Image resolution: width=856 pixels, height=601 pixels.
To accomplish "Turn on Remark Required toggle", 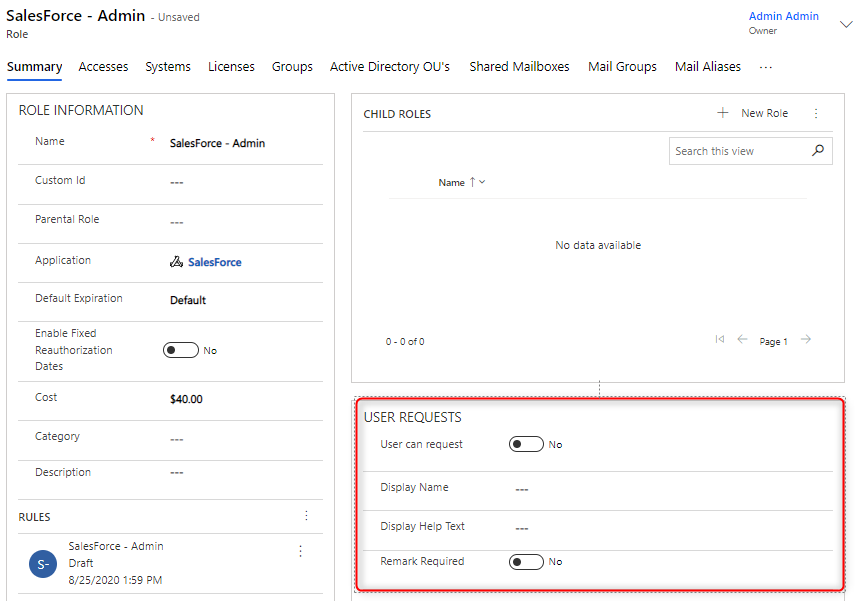I will click(526, 562).
